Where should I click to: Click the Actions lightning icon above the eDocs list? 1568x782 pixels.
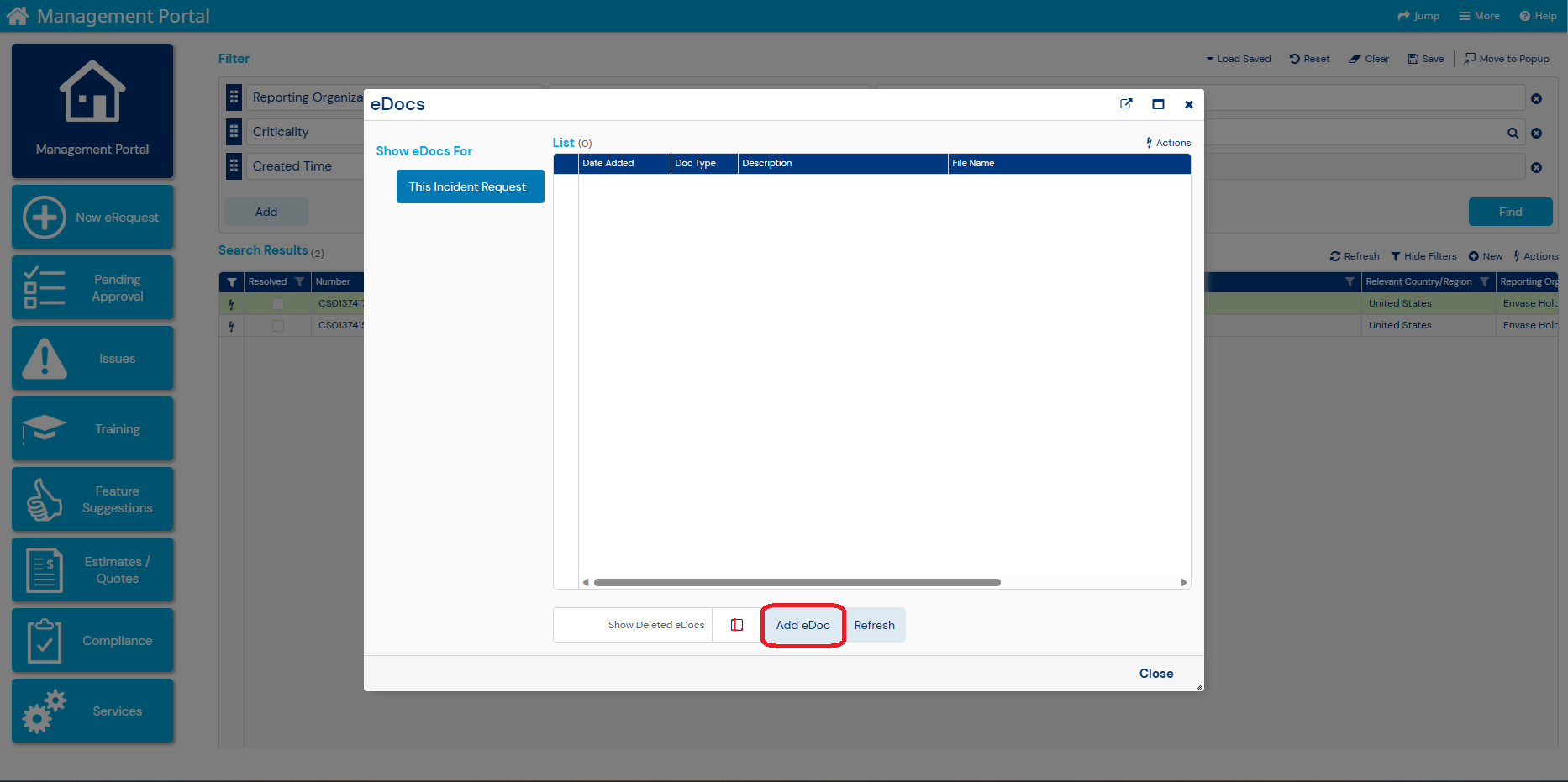(x=1150, y=142)
